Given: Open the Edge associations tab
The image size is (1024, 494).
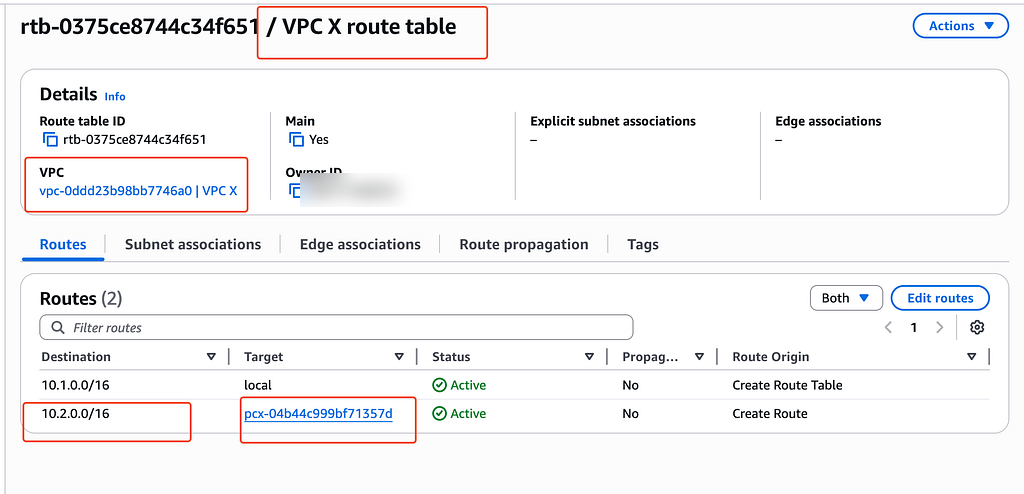Looking at the screenshot, I should 360,244.
